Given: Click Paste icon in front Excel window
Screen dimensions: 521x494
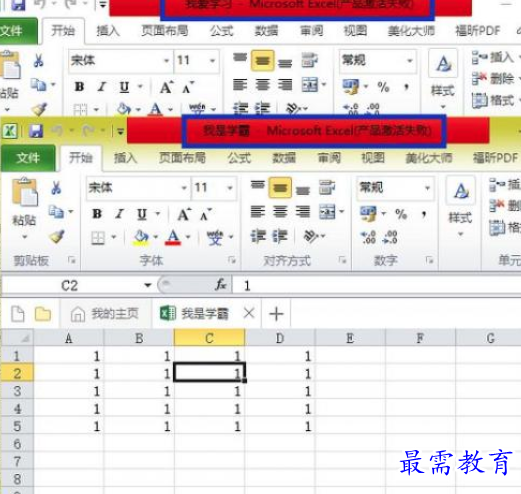Looking at the screenshot, I should pyautogui.click(x=24, y=192).
